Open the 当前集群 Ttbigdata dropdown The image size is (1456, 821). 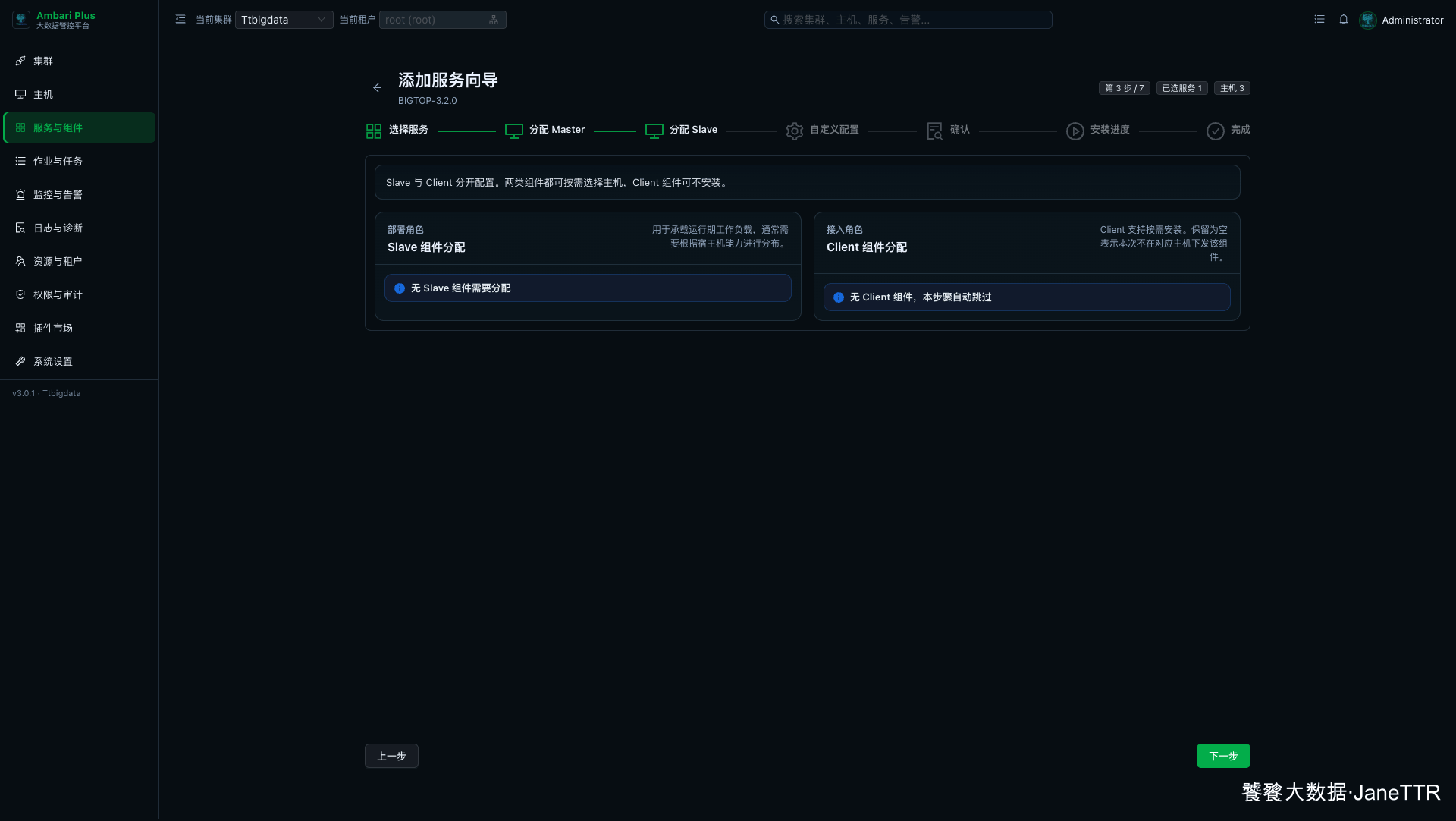click(284, 20)
